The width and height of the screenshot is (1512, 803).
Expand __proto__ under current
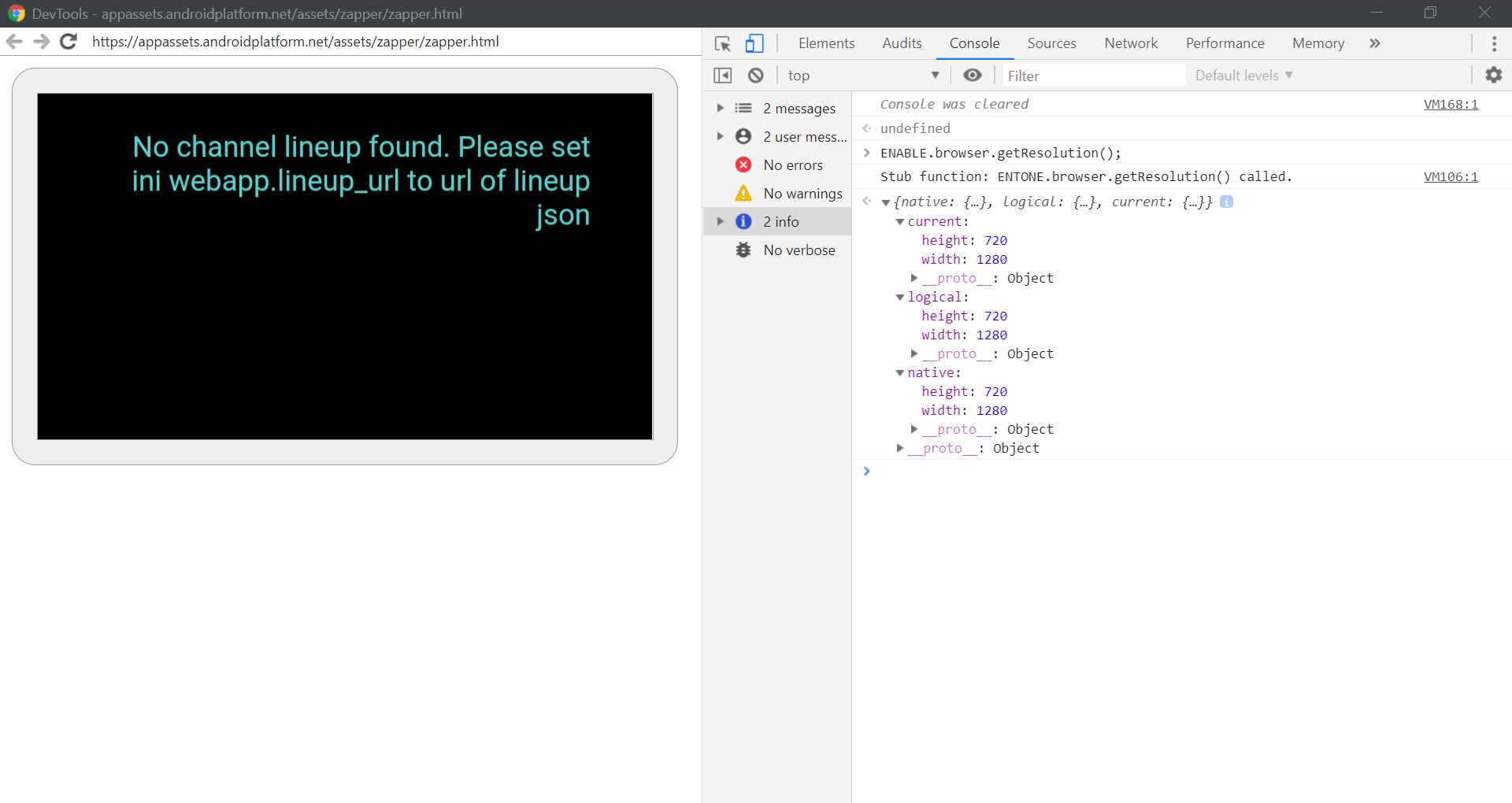[913, 278]
